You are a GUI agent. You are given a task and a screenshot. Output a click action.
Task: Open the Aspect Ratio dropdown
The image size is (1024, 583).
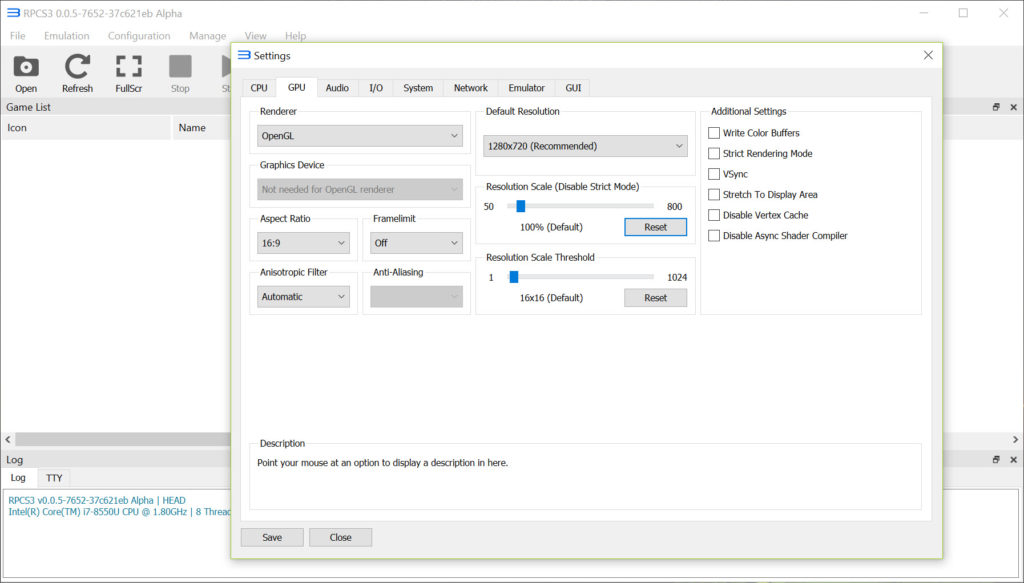(x=303, y=243)
